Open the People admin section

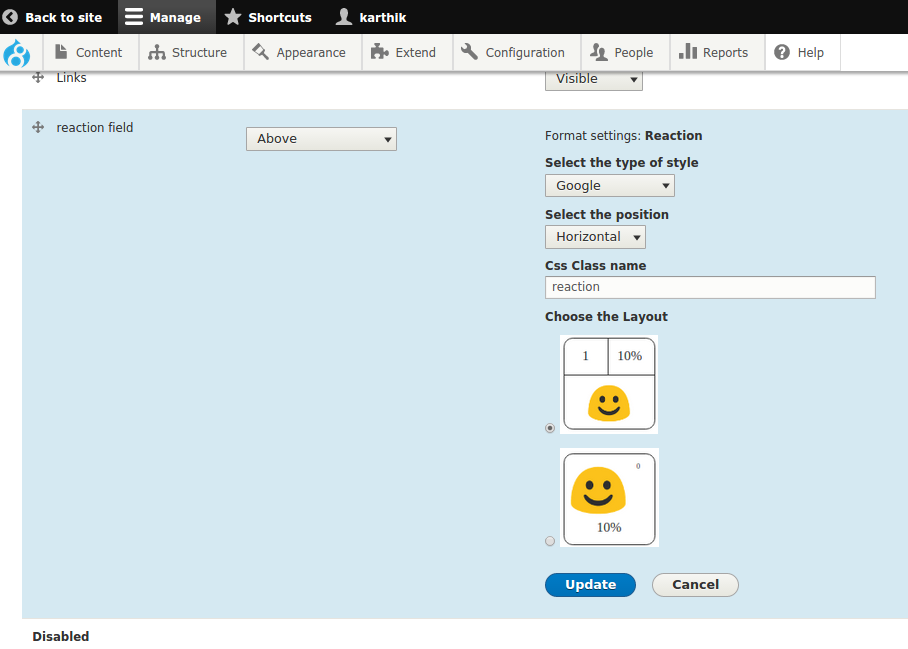[x=624, y=52]
